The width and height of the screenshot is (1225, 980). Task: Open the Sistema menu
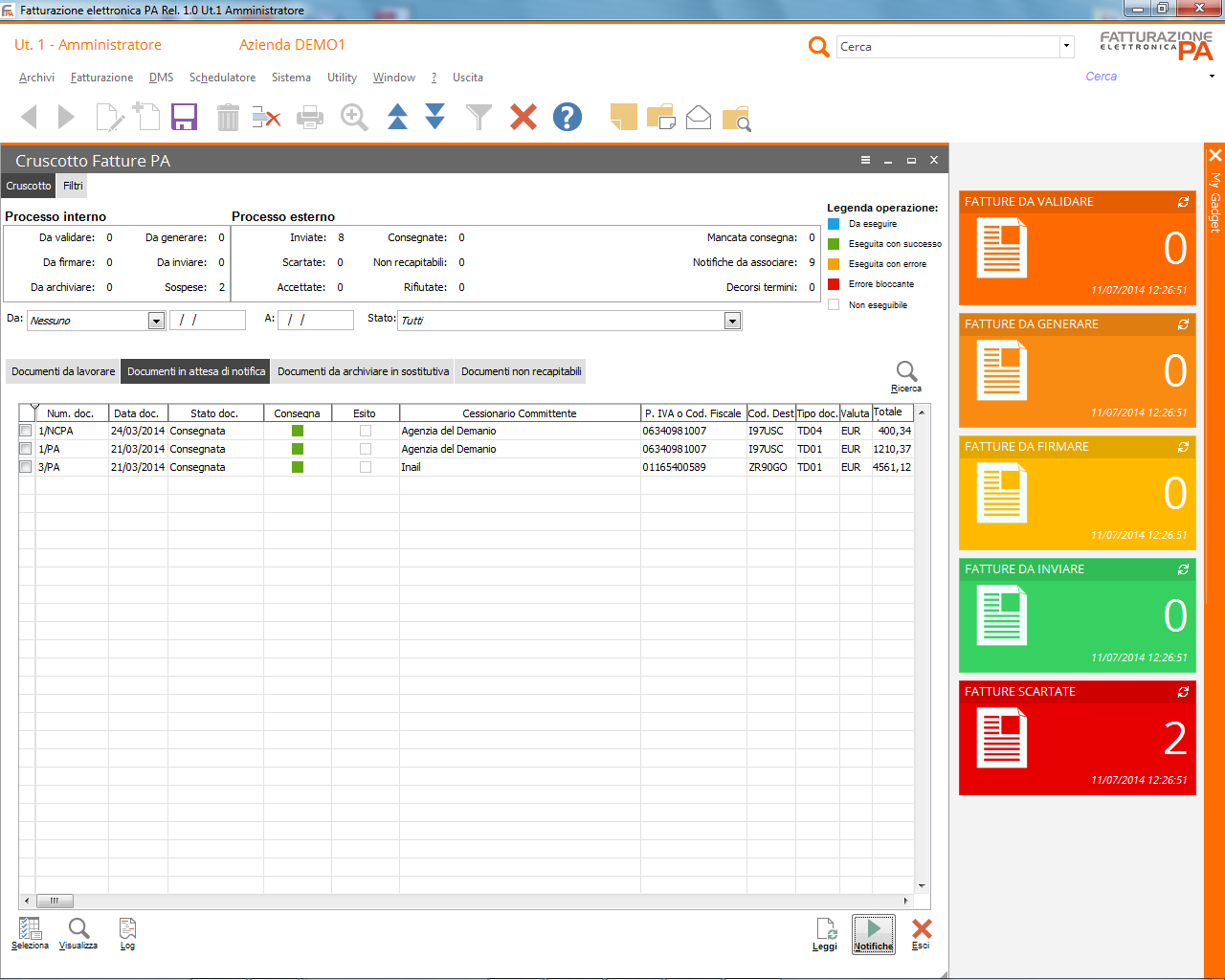pyautogui.click(x=291, y=78)
